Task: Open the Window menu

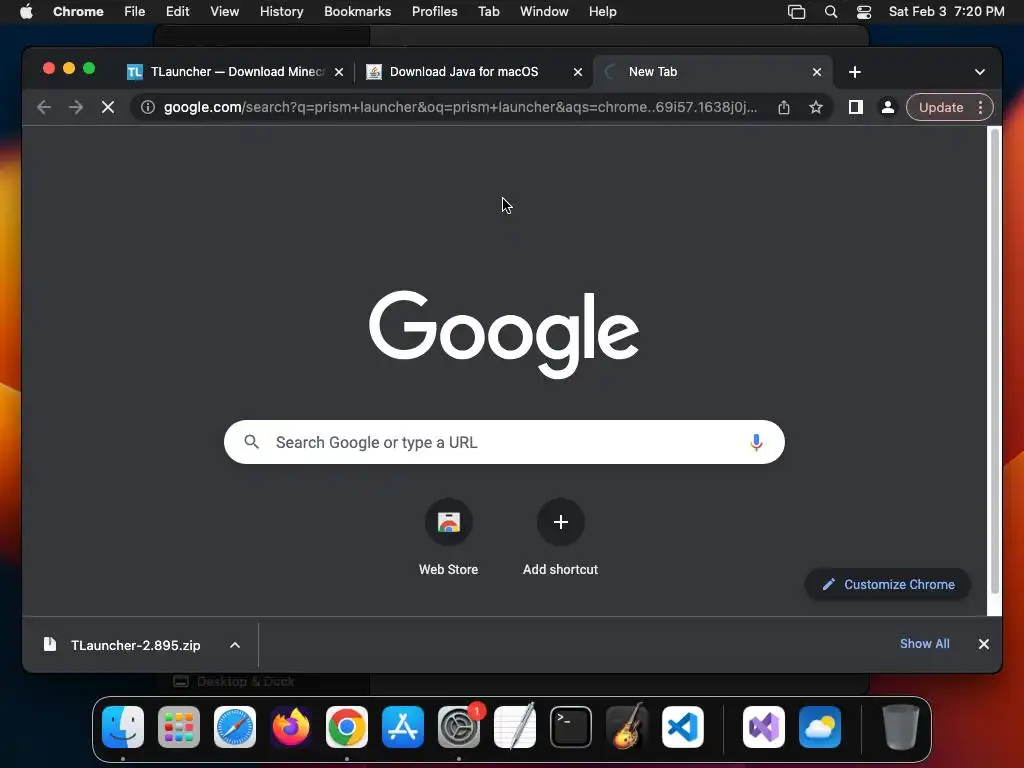Action: pyautogui.click(x=543, y=12)
